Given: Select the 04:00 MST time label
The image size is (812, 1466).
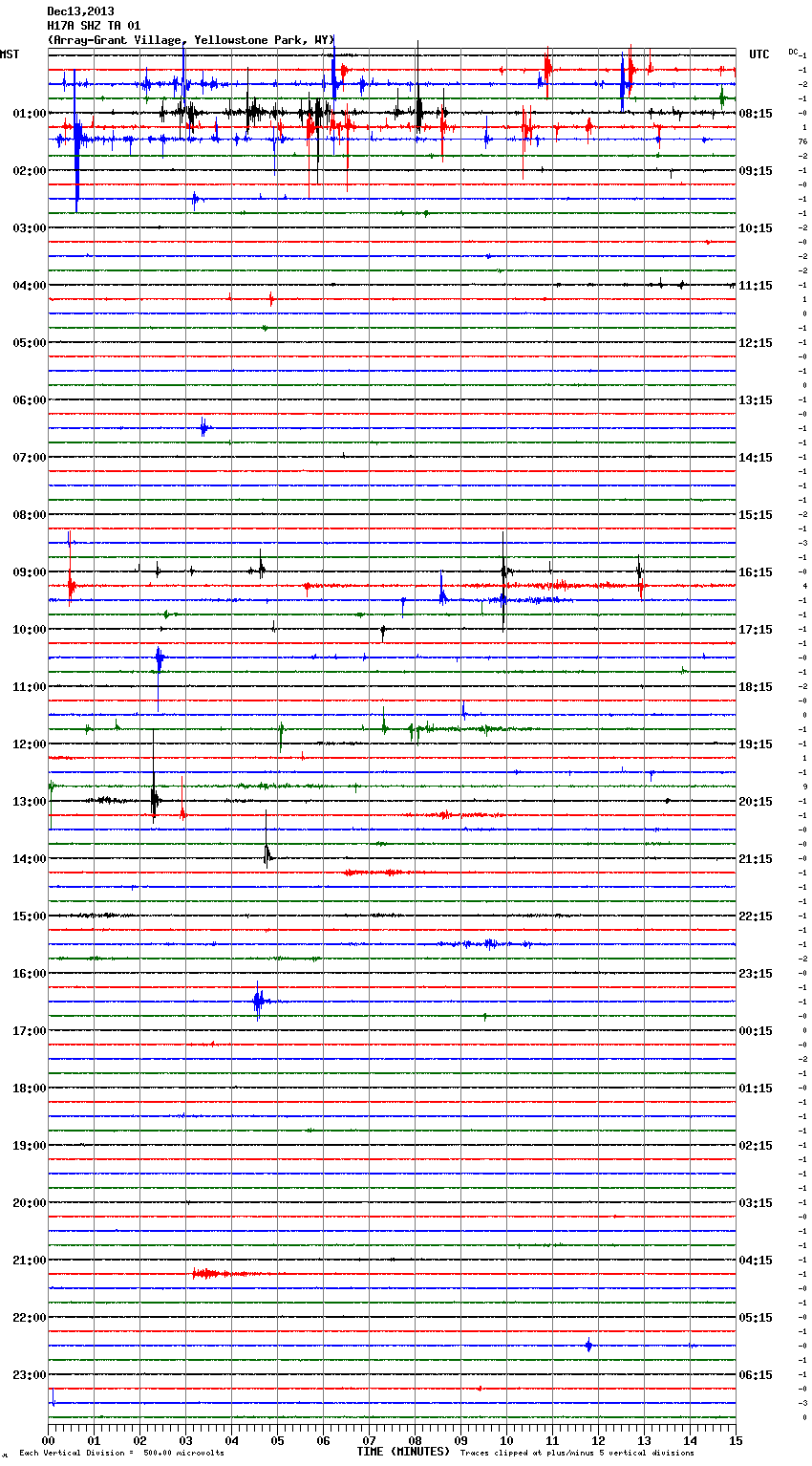Looking at the screenshot, I should (x=30, y=286).
